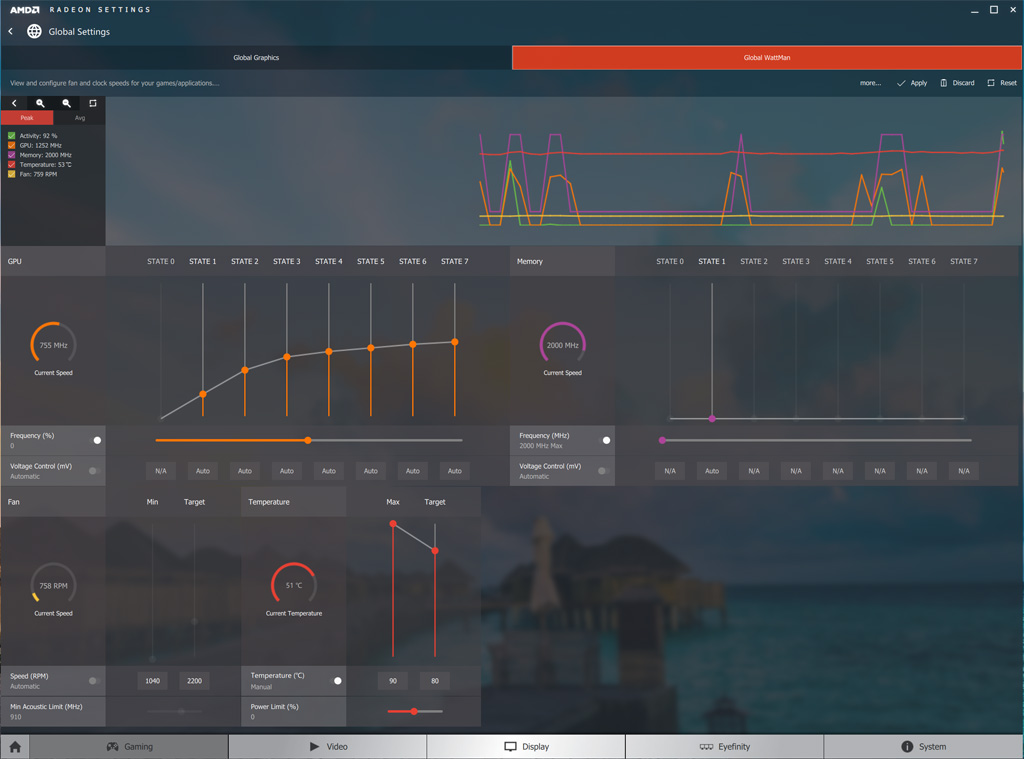The height and width of the screenshot is (759, 1024).
Task: Toggle GPU Frequency (%) switch
Action: pos(94,440)
